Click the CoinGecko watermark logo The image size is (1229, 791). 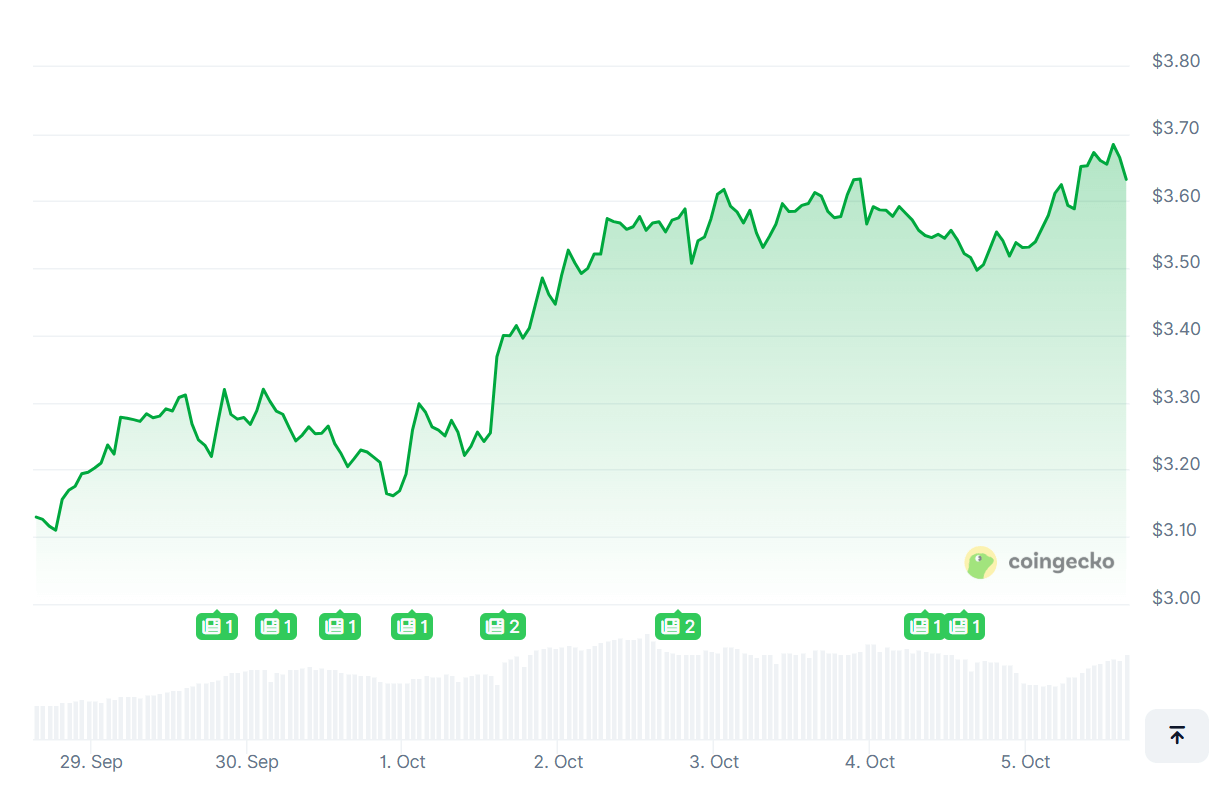point(1040,562)
